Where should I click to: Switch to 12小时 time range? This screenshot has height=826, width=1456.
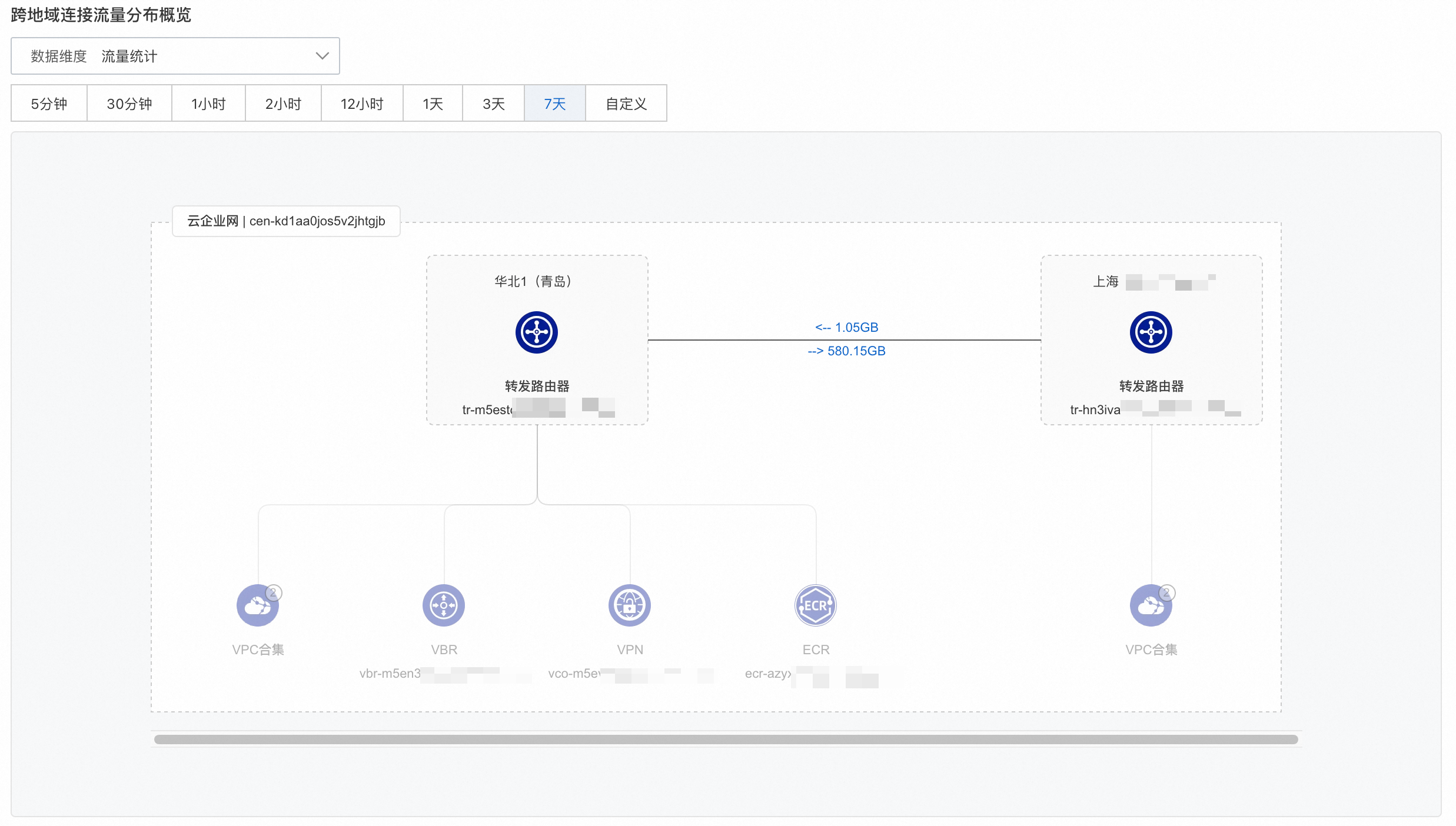362,104
